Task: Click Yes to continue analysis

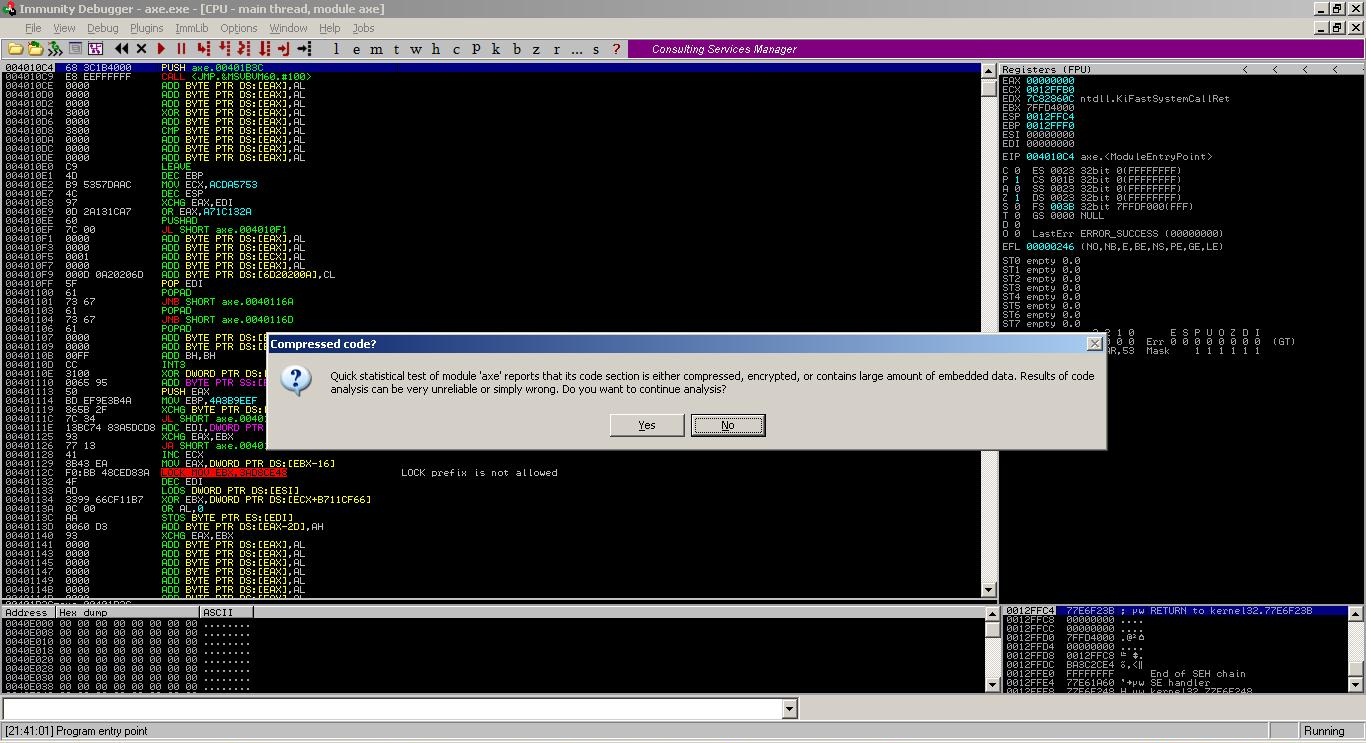Action: pos(646,425)
